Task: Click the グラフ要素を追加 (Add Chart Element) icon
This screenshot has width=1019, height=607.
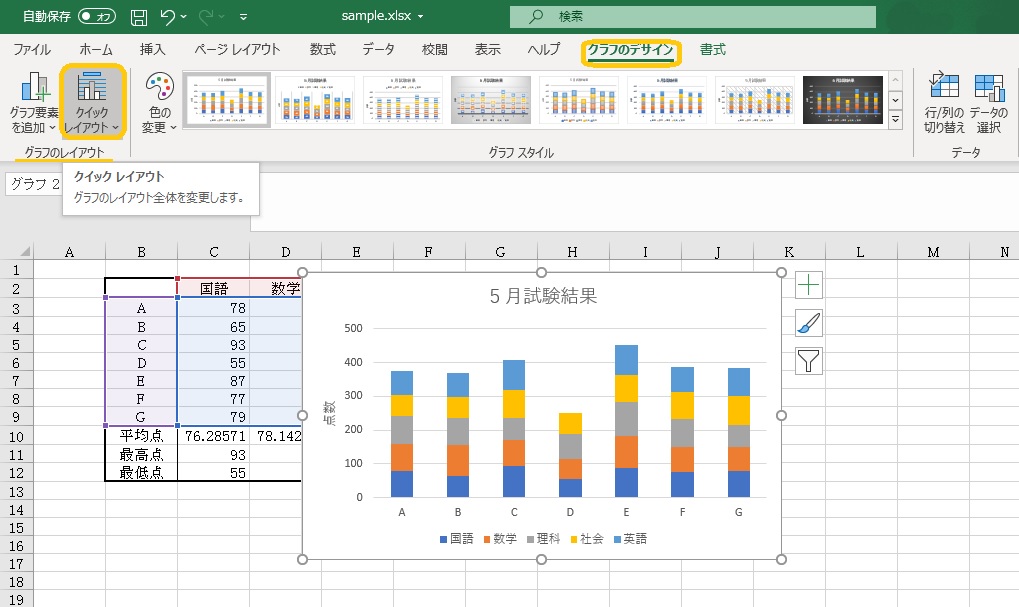Action: point(34,102)
